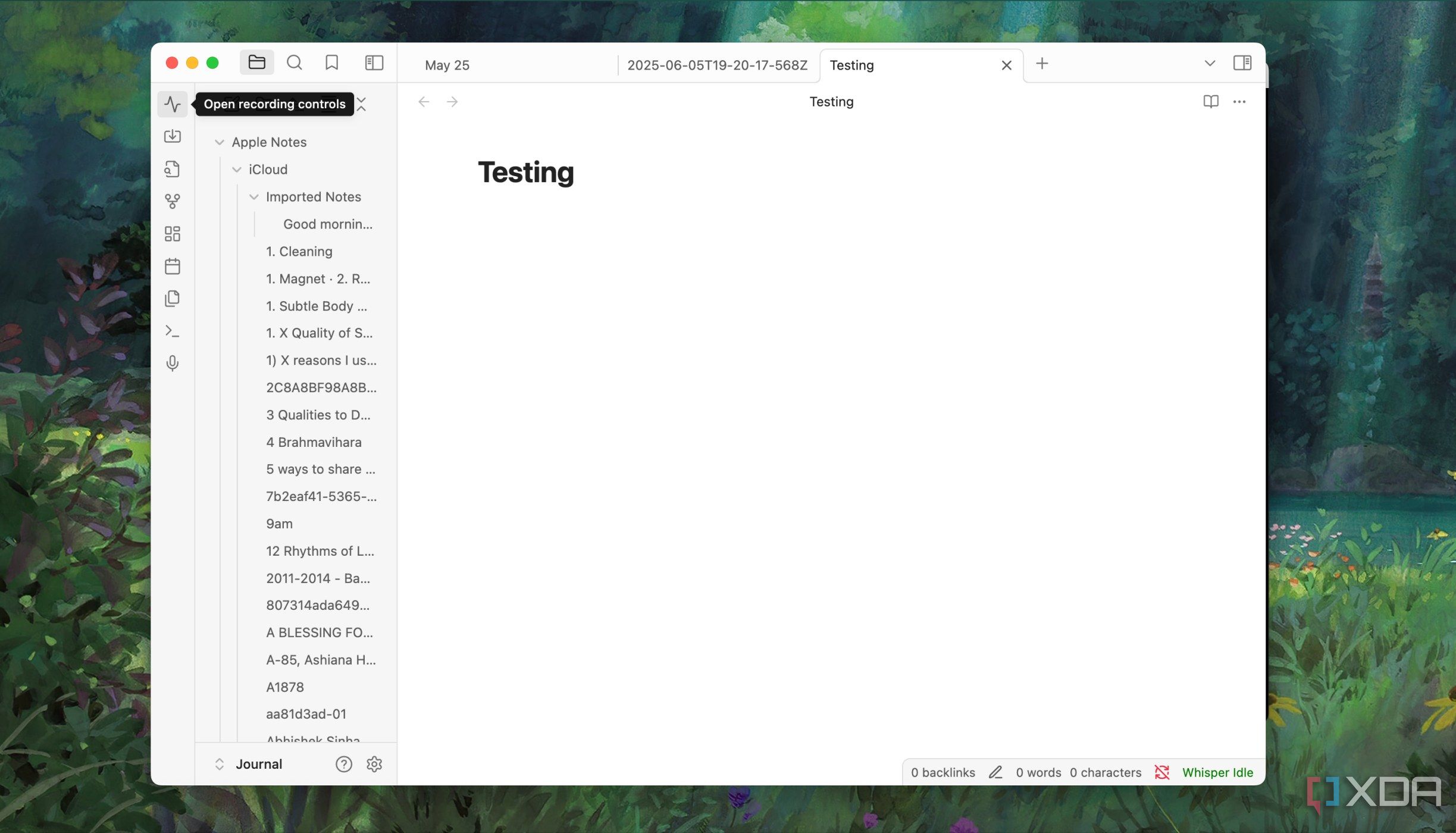
Task: Open the command palette terminal icon
Action: pyautogui.click(x=173, y=331)
